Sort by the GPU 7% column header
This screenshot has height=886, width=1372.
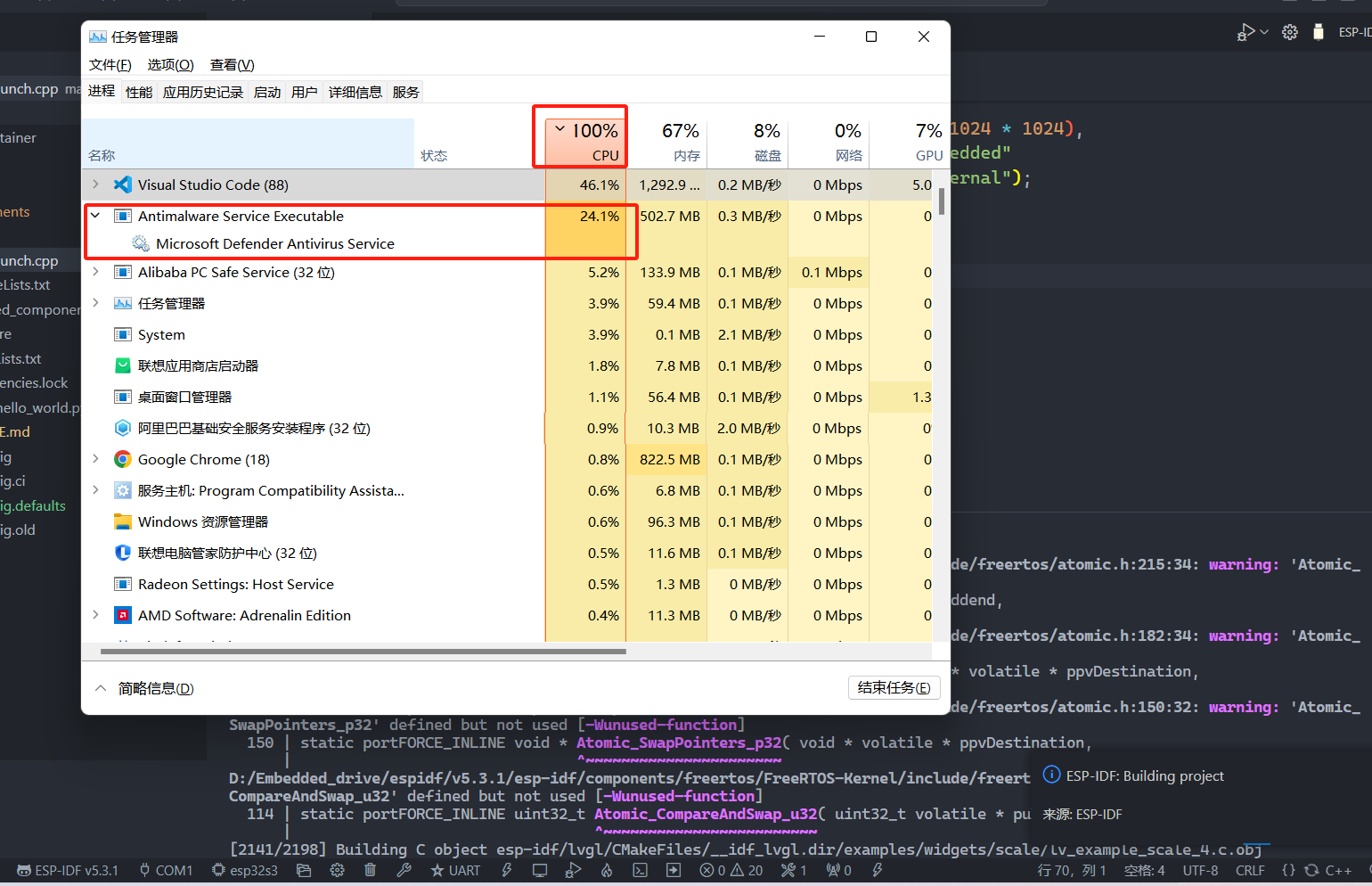[x=909, y=142]
